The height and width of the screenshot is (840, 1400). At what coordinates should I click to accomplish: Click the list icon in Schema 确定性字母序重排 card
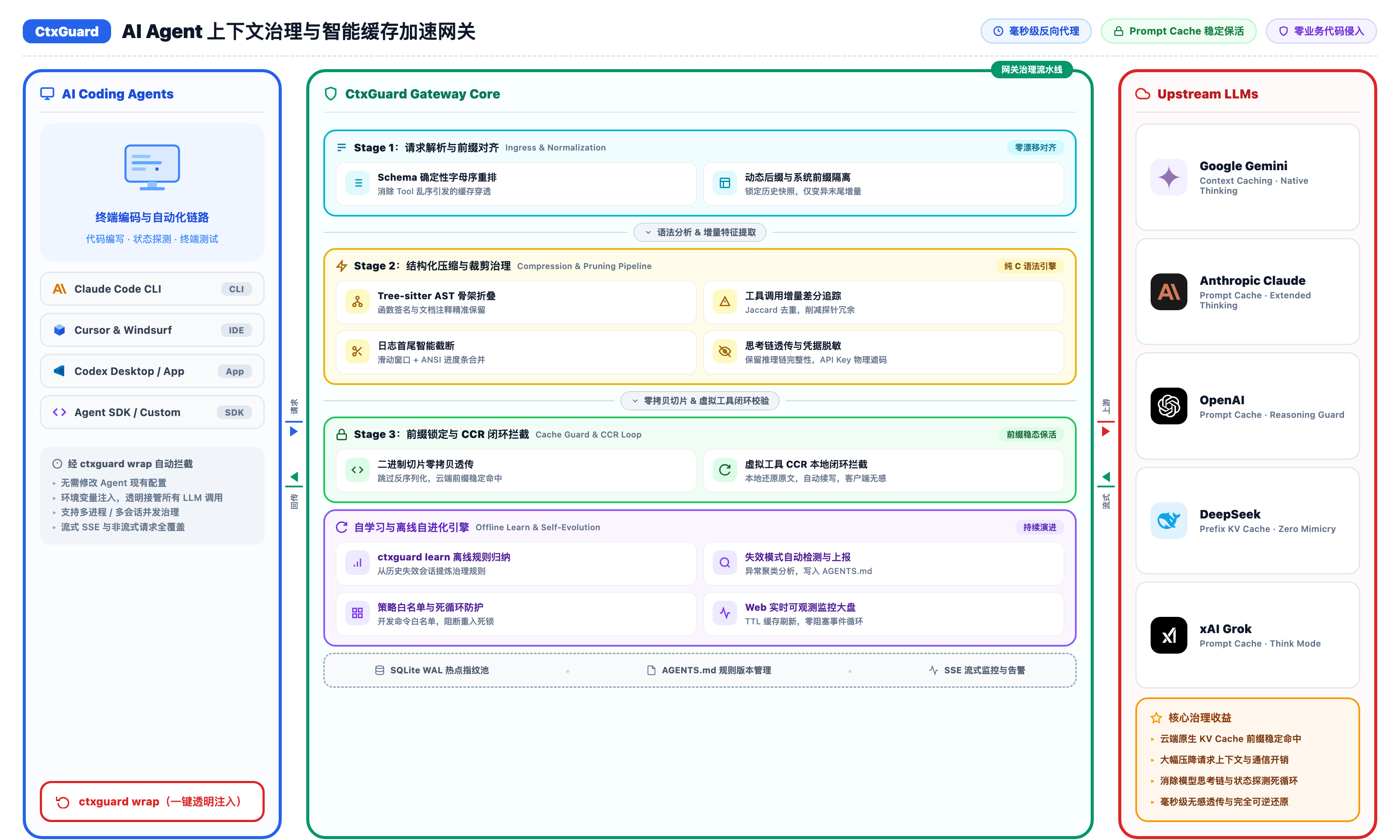pyautogui.click(x=357, y=183)
